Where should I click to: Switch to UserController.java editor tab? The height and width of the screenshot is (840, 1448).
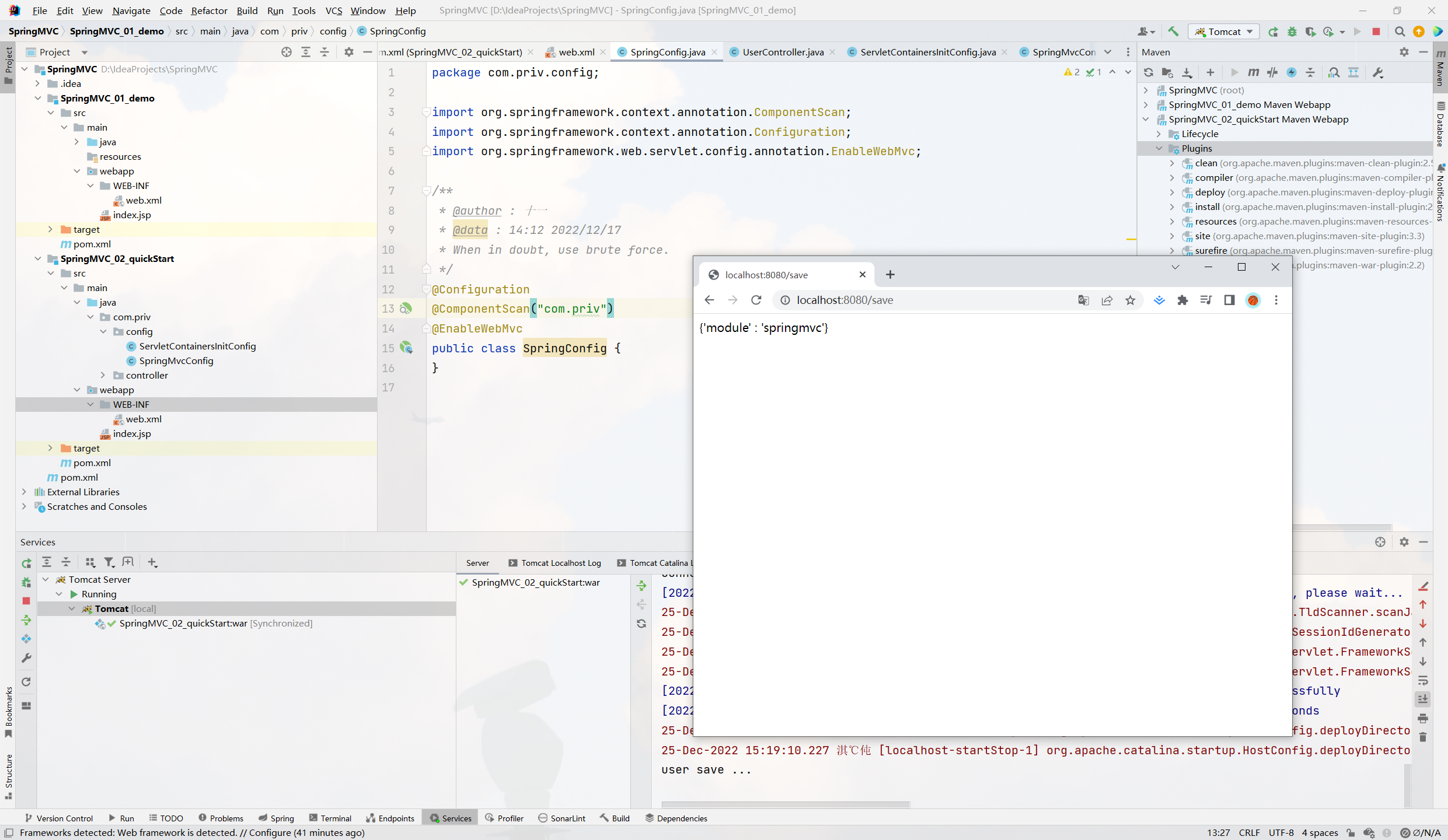click(x=783, y=52)
